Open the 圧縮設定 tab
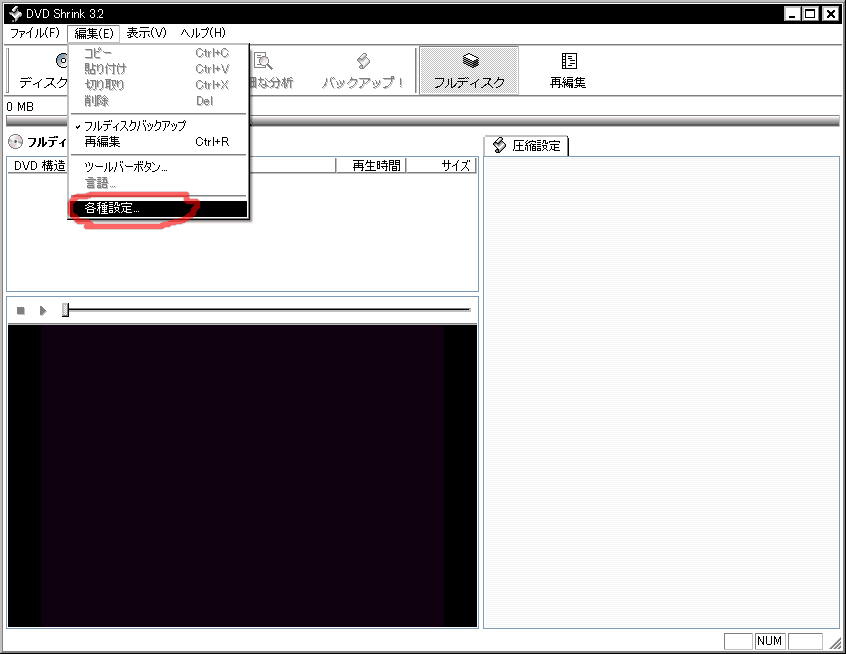Viewport: 846px width, 654px height. [x=526, y=146]
